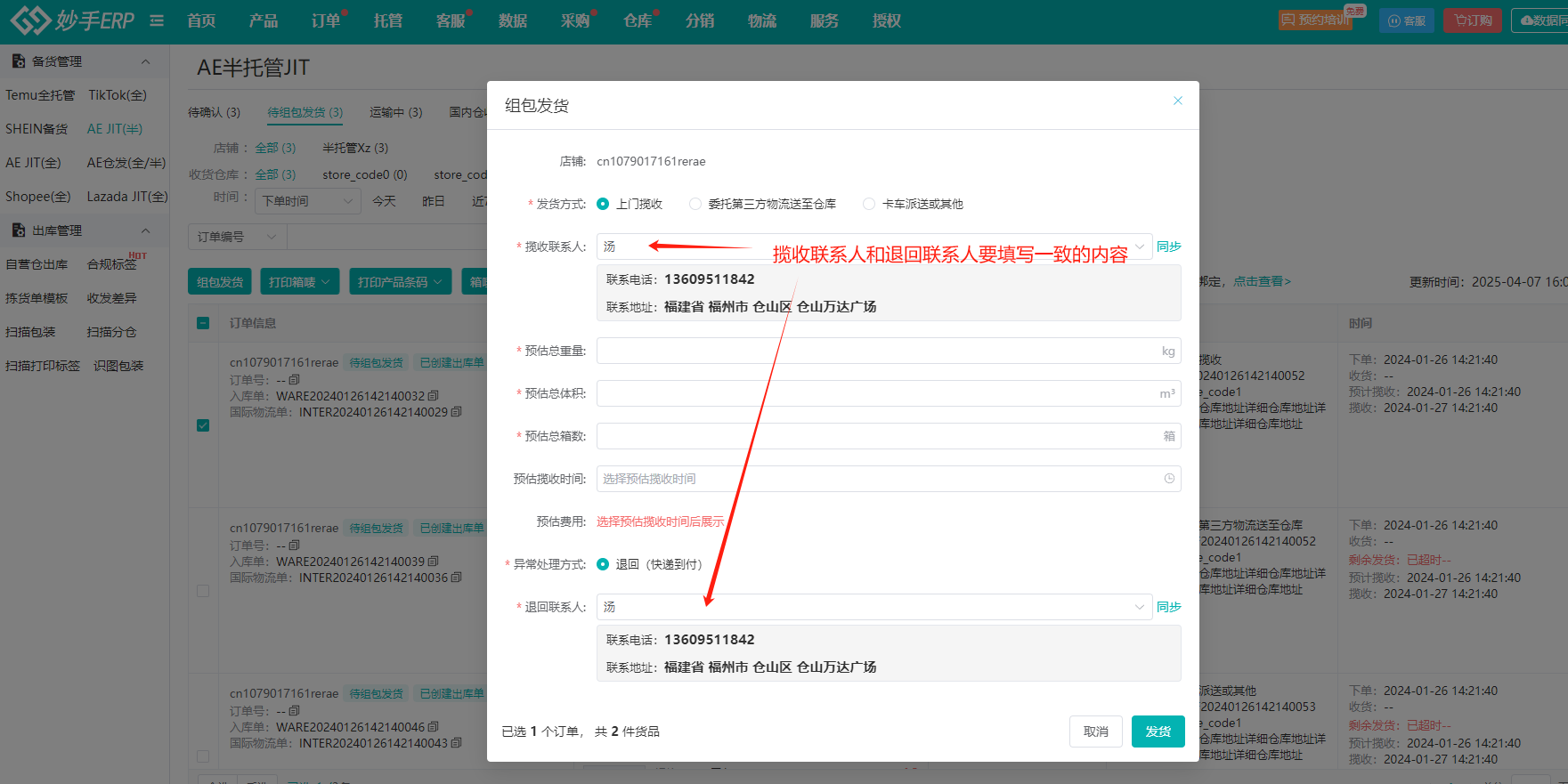Filter by store 半托管Xz (3)

tap(355, 148)
